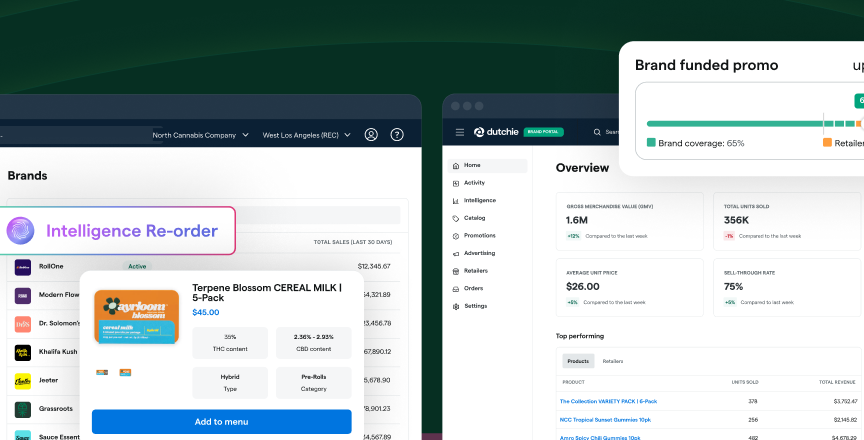Click the Promotions sidebar icon
The width and height of the screenshot is (864, 440).
point(456,236)
